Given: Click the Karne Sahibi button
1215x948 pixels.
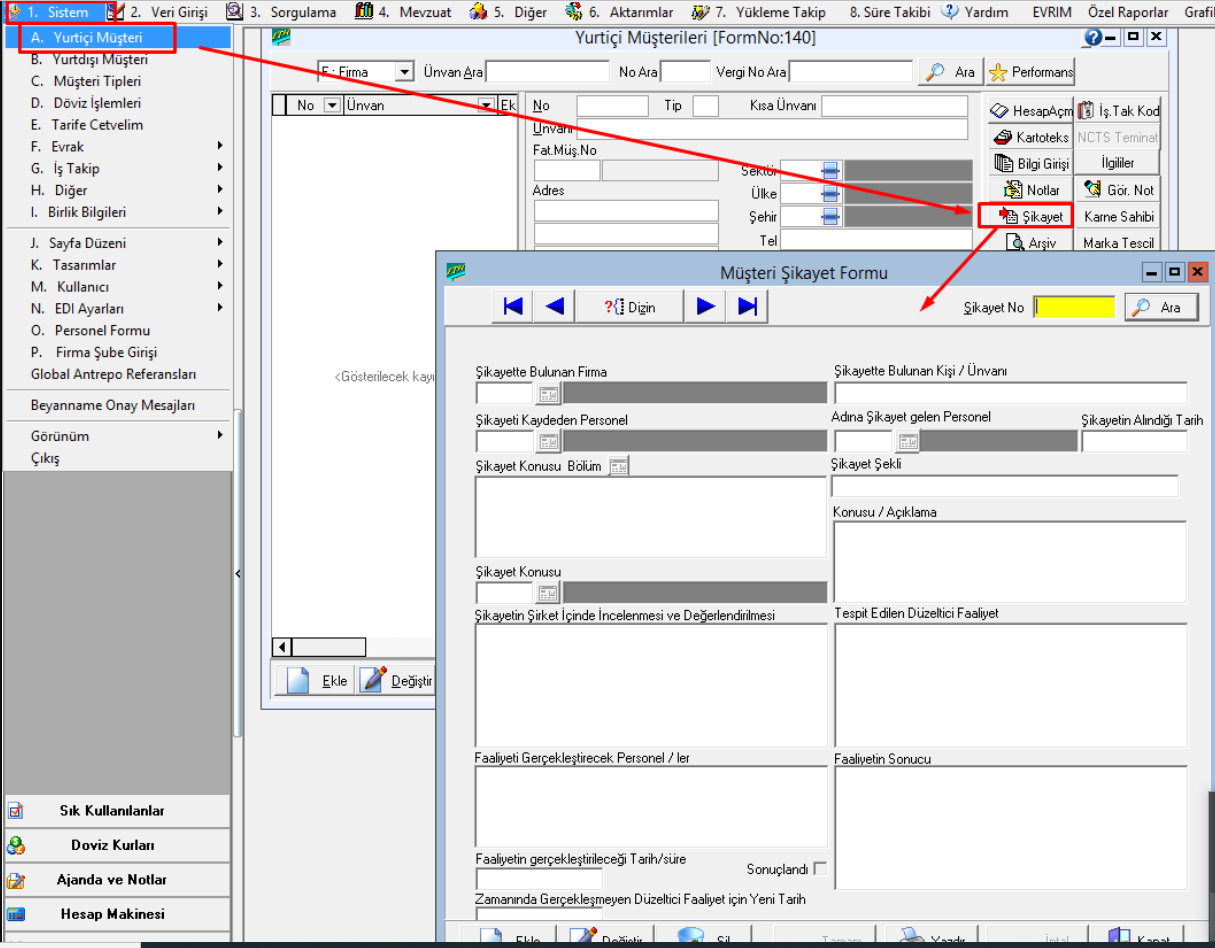Looking at the screenshot, I should [1118, 216].
